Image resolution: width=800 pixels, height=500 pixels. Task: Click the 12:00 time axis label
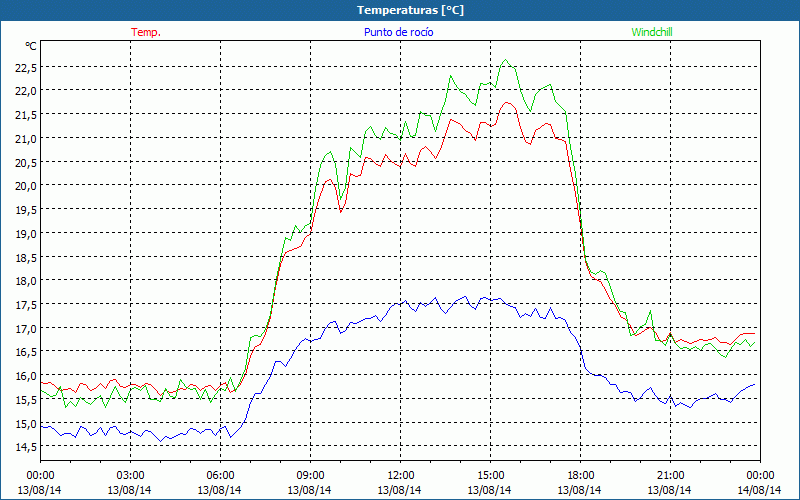[x=401, y=476]
